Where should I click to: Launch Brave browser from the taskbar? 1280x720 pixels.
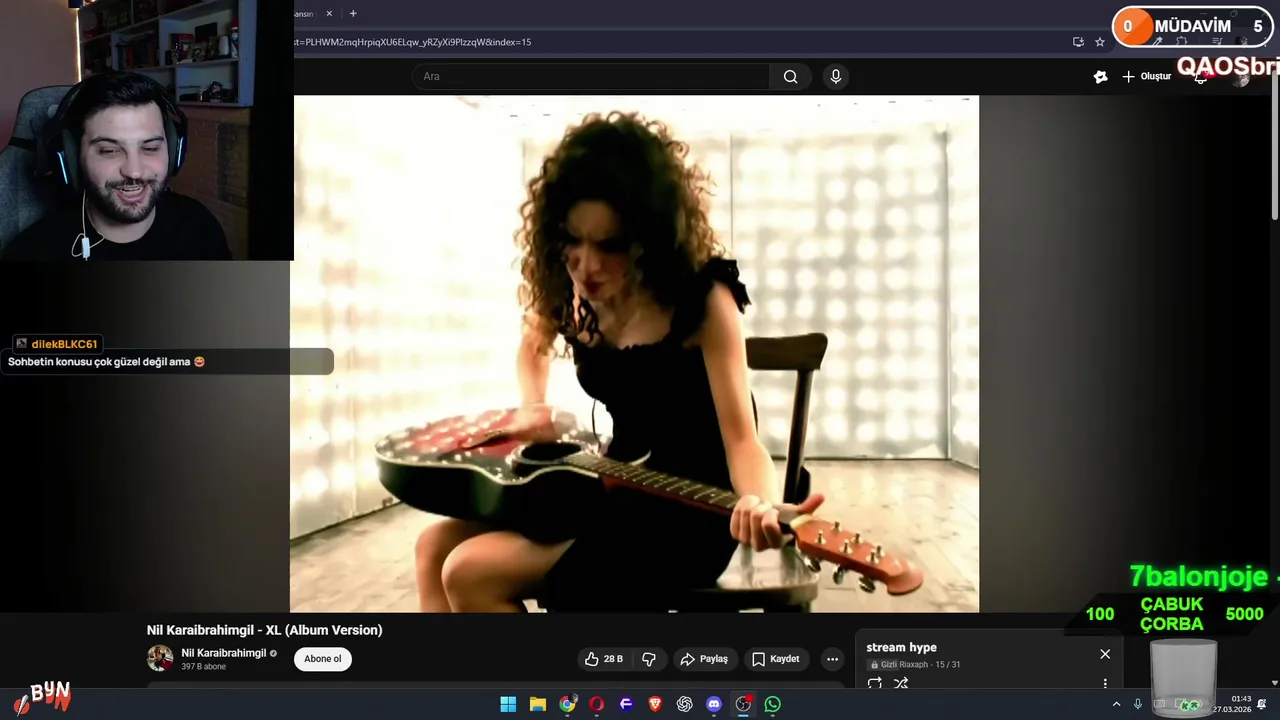(655, 704)
